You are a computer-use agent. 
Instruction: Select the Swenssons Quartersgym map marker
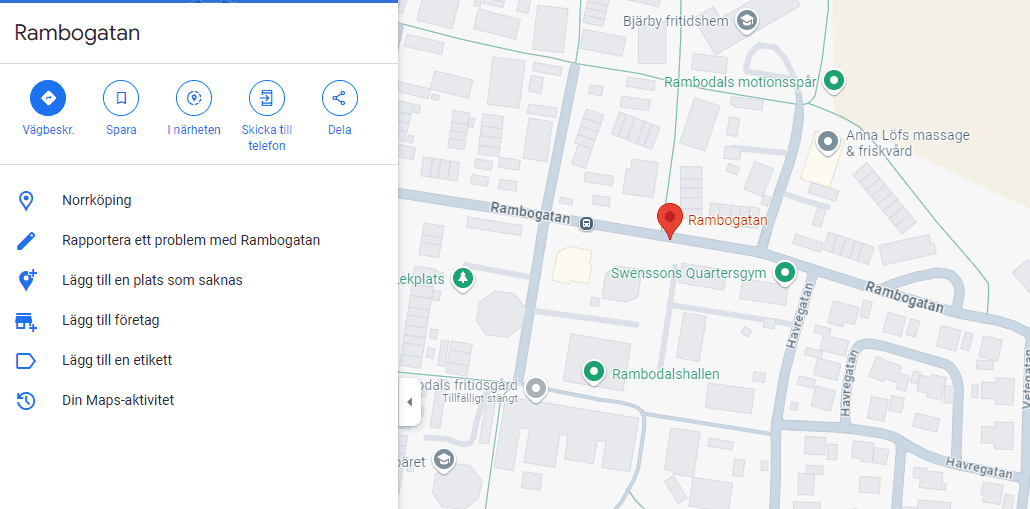[786, 272]
